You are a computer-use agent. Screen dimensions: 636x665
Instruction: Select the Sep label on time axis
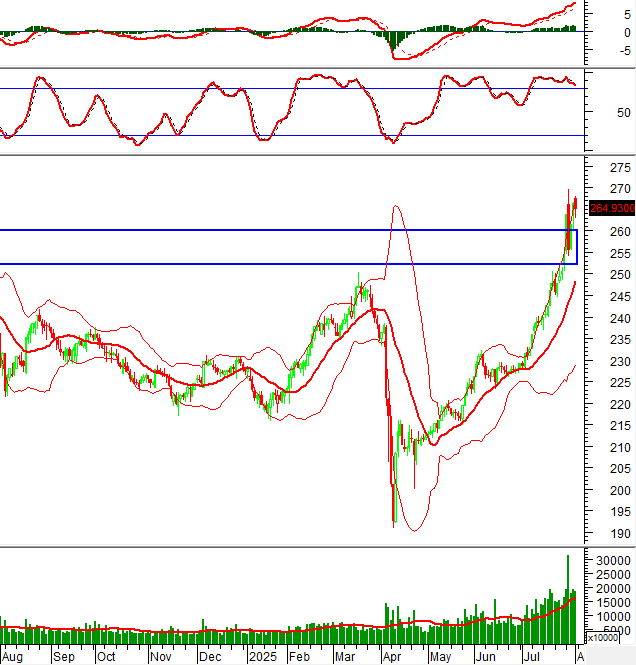tap(64, 657)
